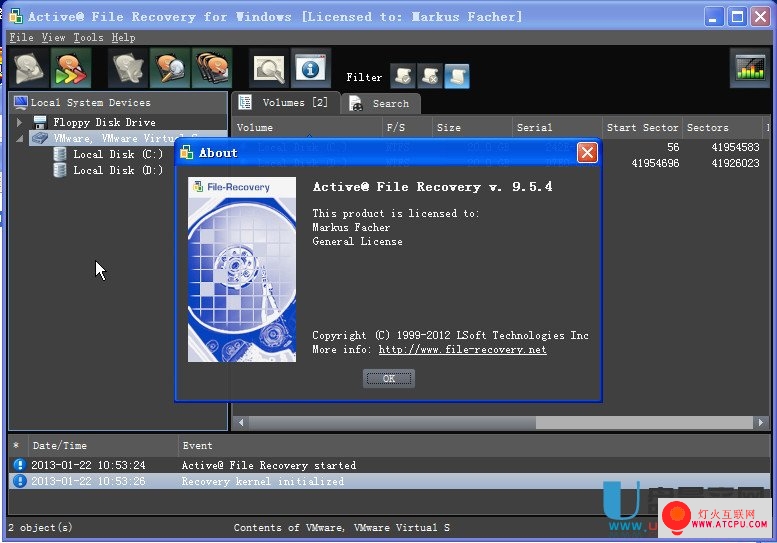Open the View menu
This screenshot has height=543, width=777.
click(x=54, y=37)
